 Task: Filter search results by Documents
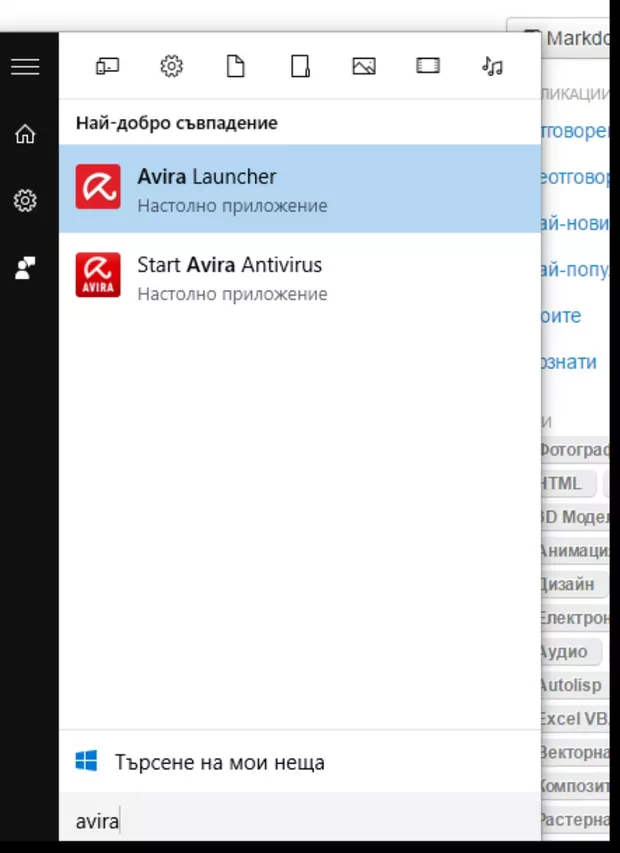[x=235, y=67]
